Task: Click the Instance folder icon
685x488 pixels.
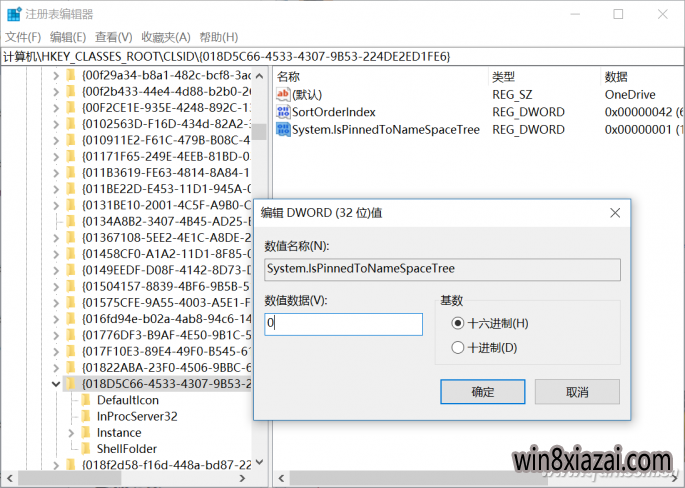Action: click(x=86, y=432)
